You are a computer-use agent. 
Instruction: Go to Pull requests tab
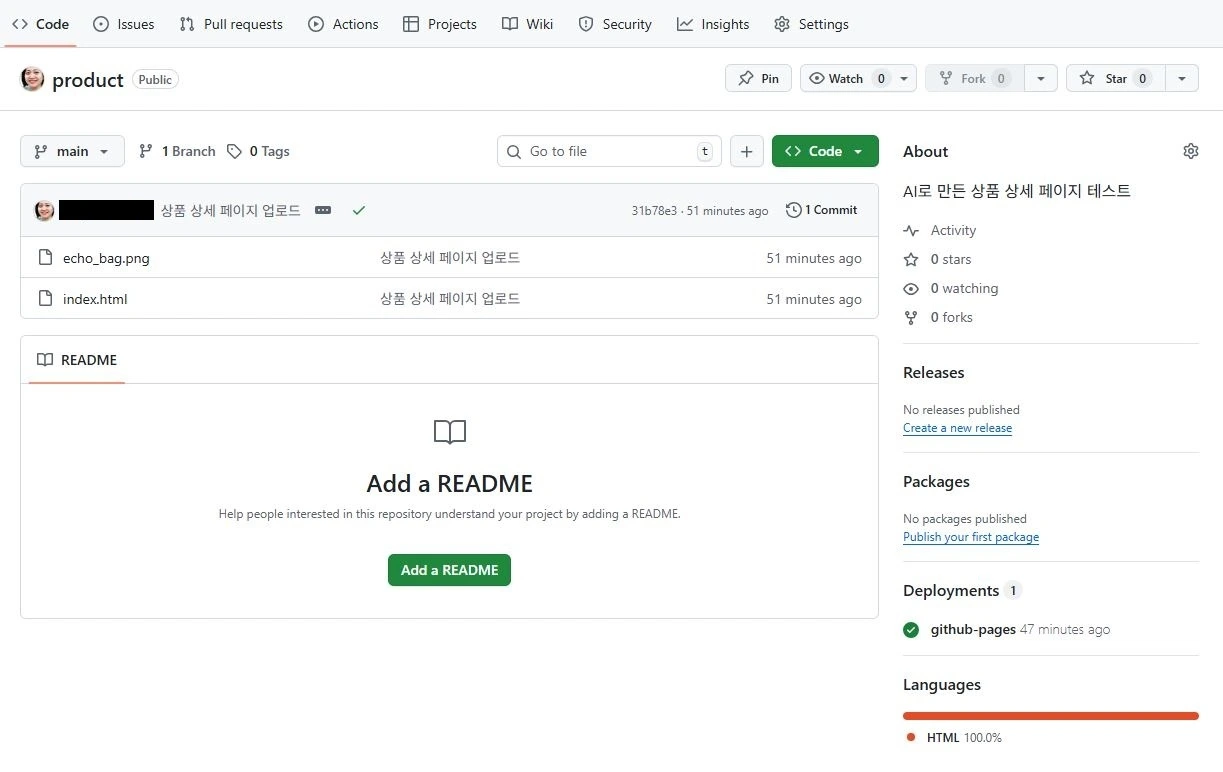click(231, 24)
